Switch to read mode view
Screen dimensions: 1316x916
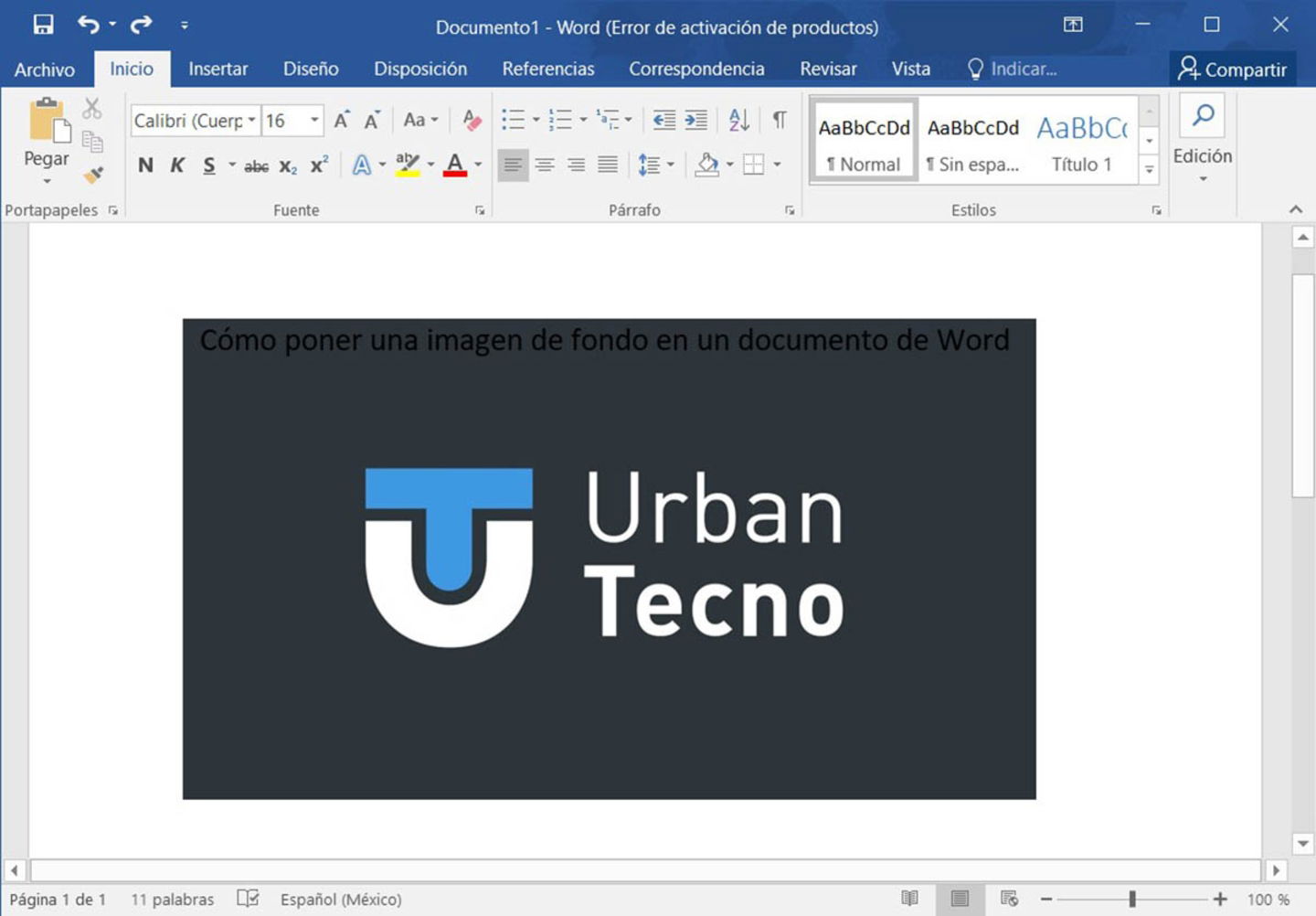click(909, 899)
